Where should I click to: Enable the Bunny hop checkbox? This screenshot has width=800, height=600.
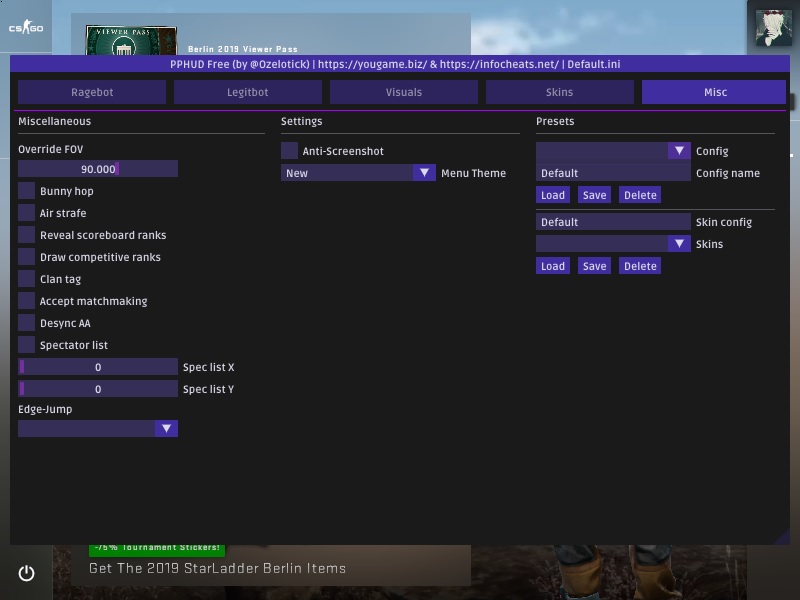[x=27, y=191]
